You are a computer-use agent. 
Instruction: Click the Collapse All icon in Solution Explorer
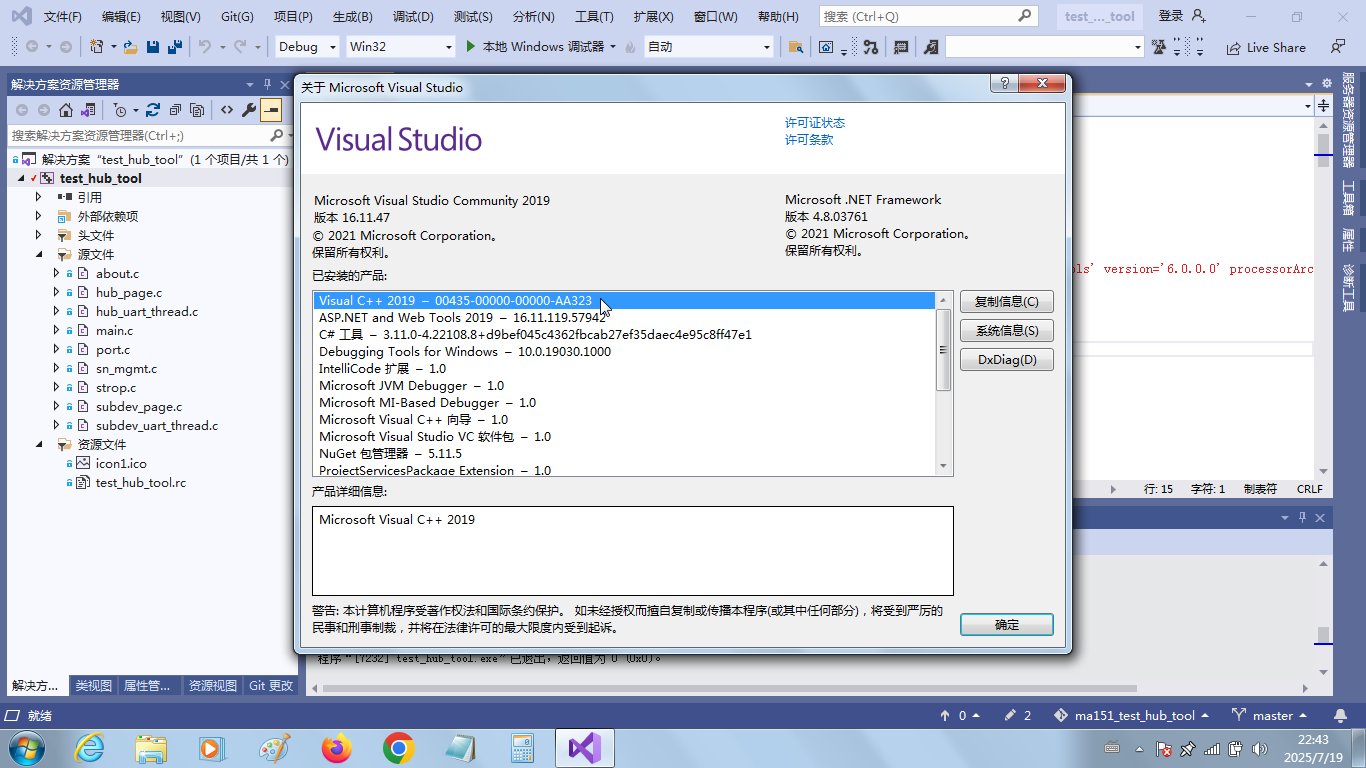[175, 110]
